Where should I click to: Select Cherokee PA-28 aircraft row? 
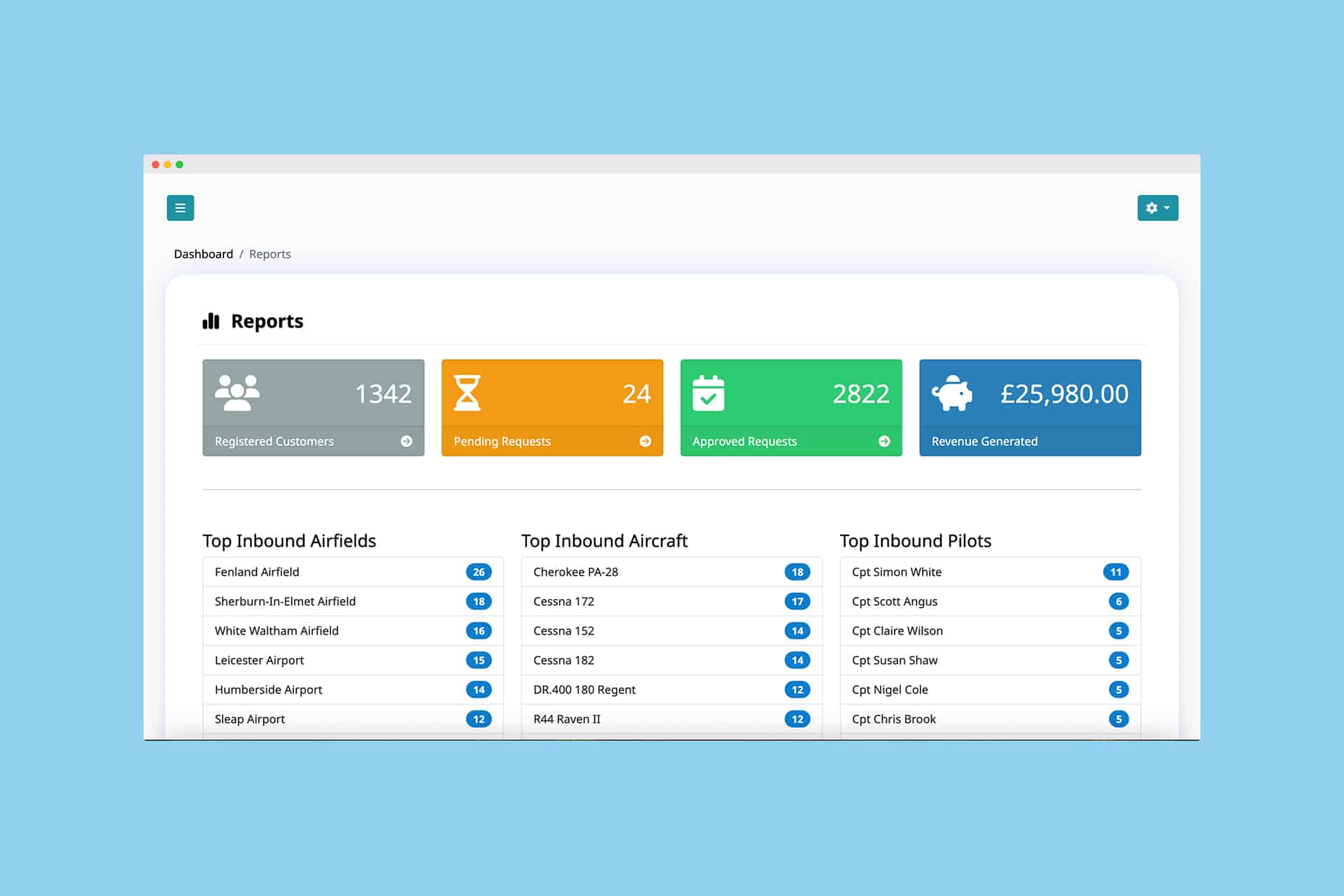671,572
